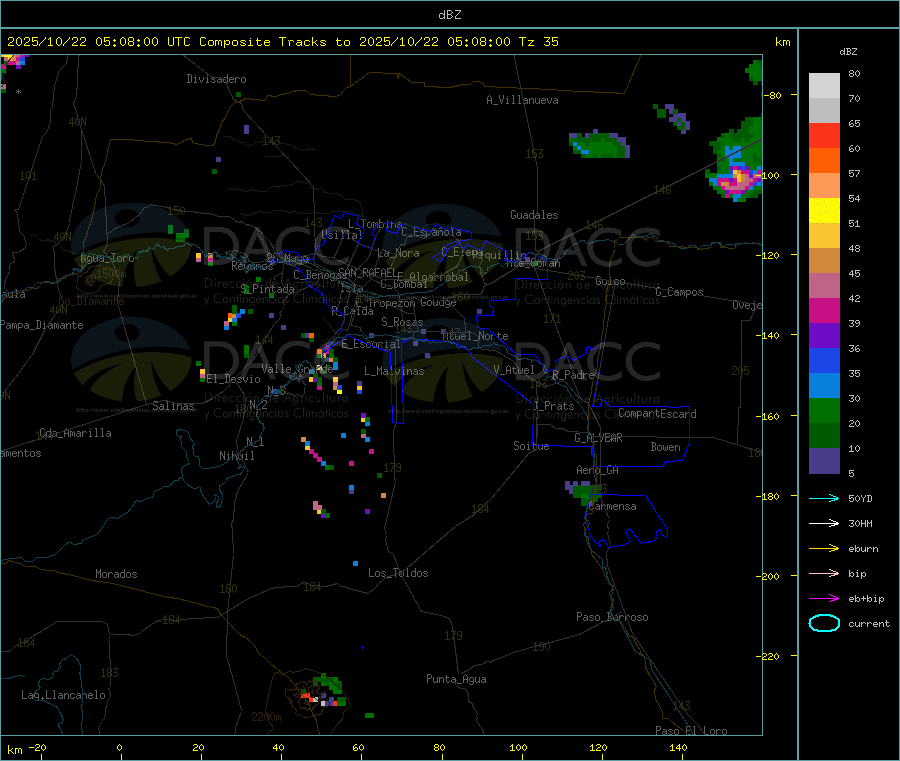This screenshot has width=900, height=761.
Task: Click the Cda_Amarilla map label
Action: 75,433
